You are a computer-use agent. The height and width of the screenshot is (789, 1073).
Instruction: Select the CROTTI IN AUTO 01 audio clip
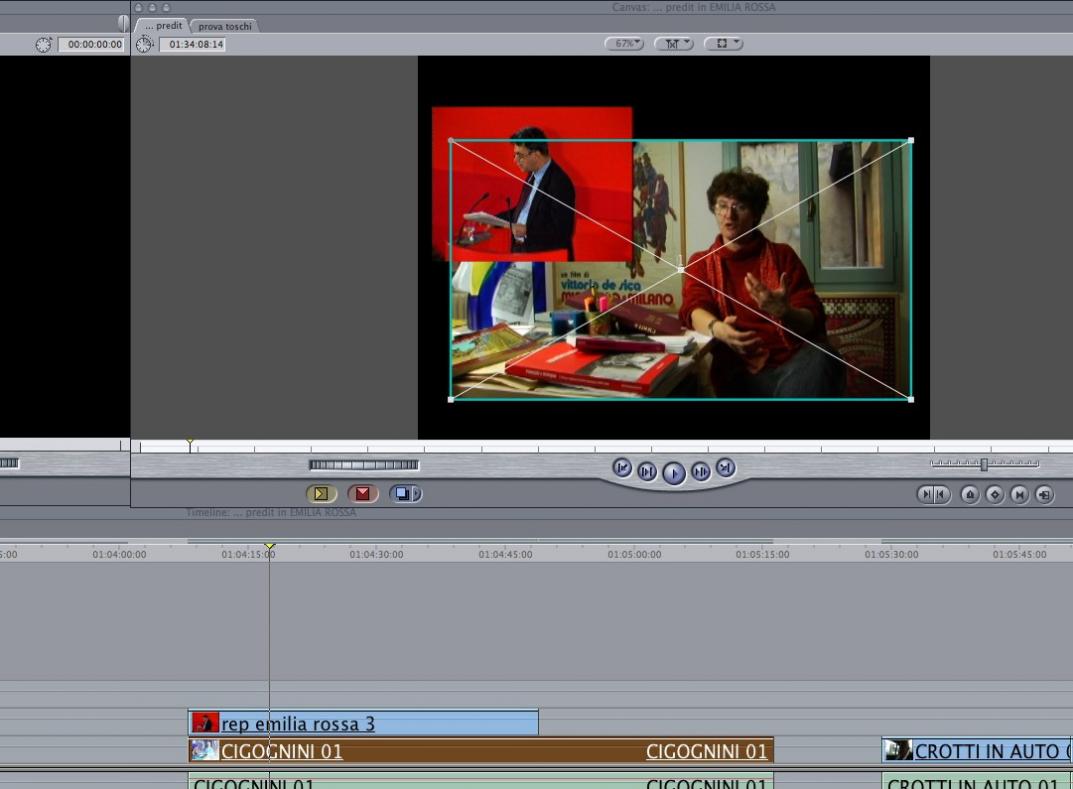977,781
